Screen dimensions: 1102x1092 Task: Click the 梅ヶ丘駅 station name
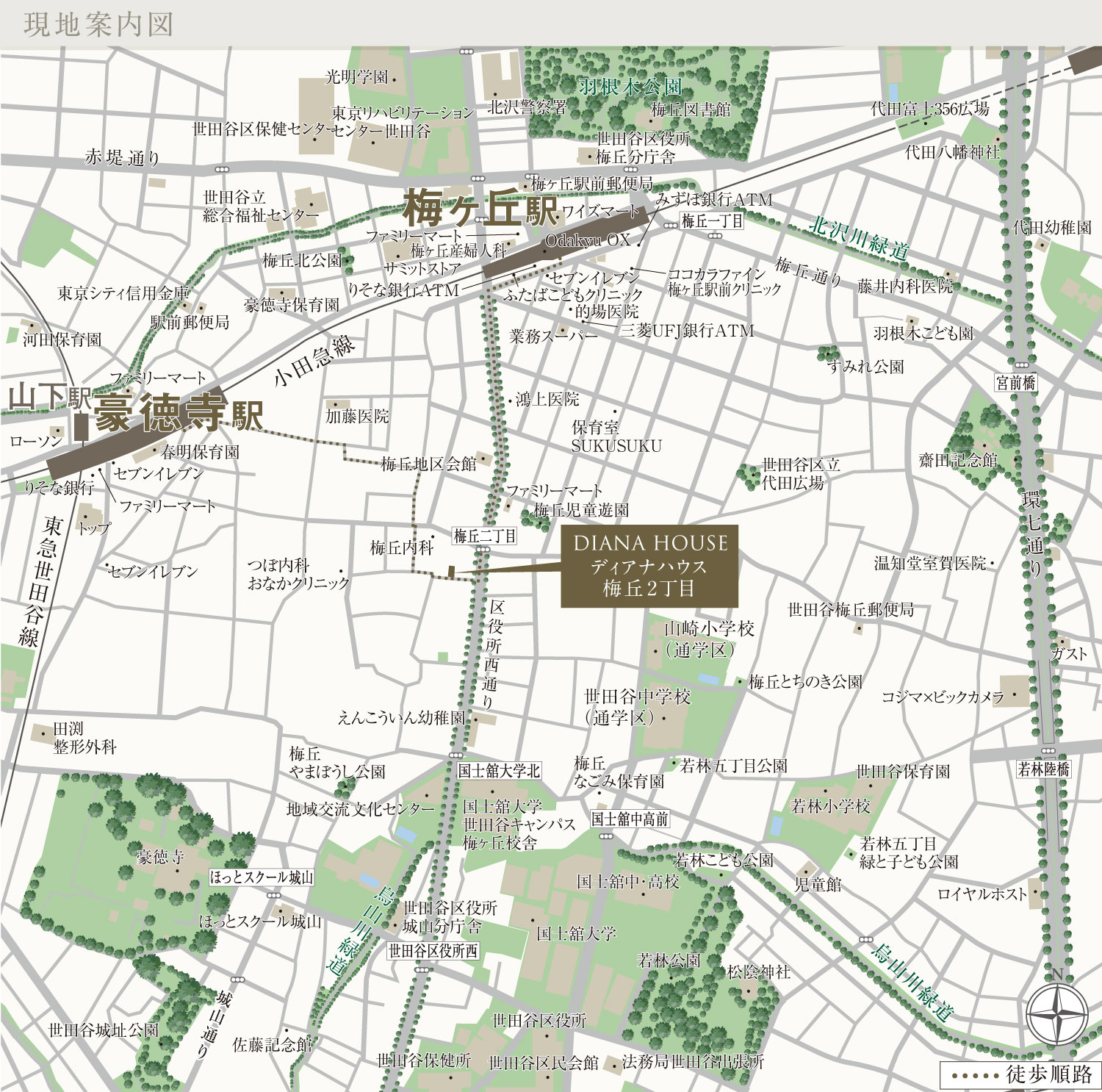pos(481,209)
